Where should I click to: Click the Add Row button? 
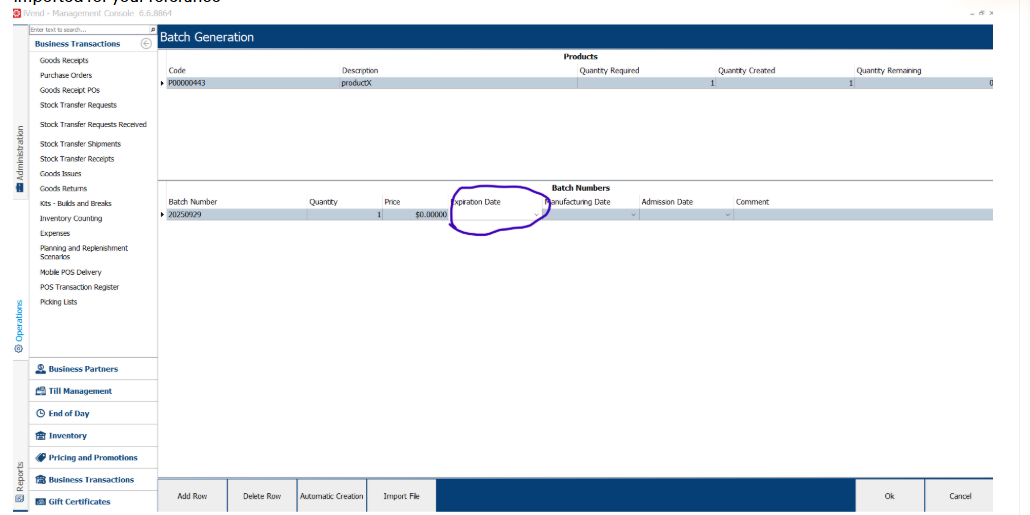pyautogui.click(x=192, y=496)
